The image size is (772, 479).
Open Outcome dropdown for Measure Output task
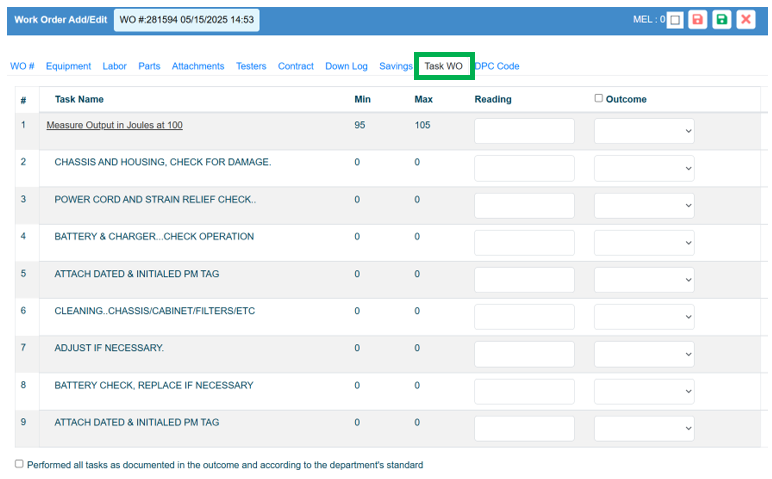tap(644, 131)
